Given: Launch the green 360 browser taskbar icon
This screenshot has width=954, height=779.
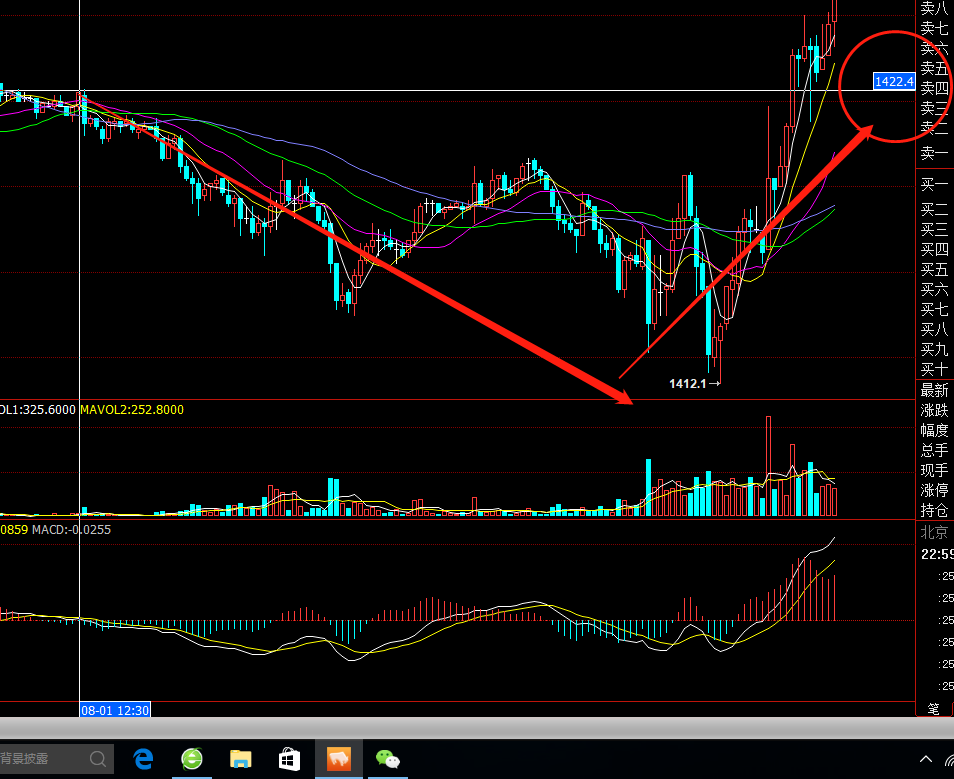Looking at the screenshot, I should [x=192, y=759].
